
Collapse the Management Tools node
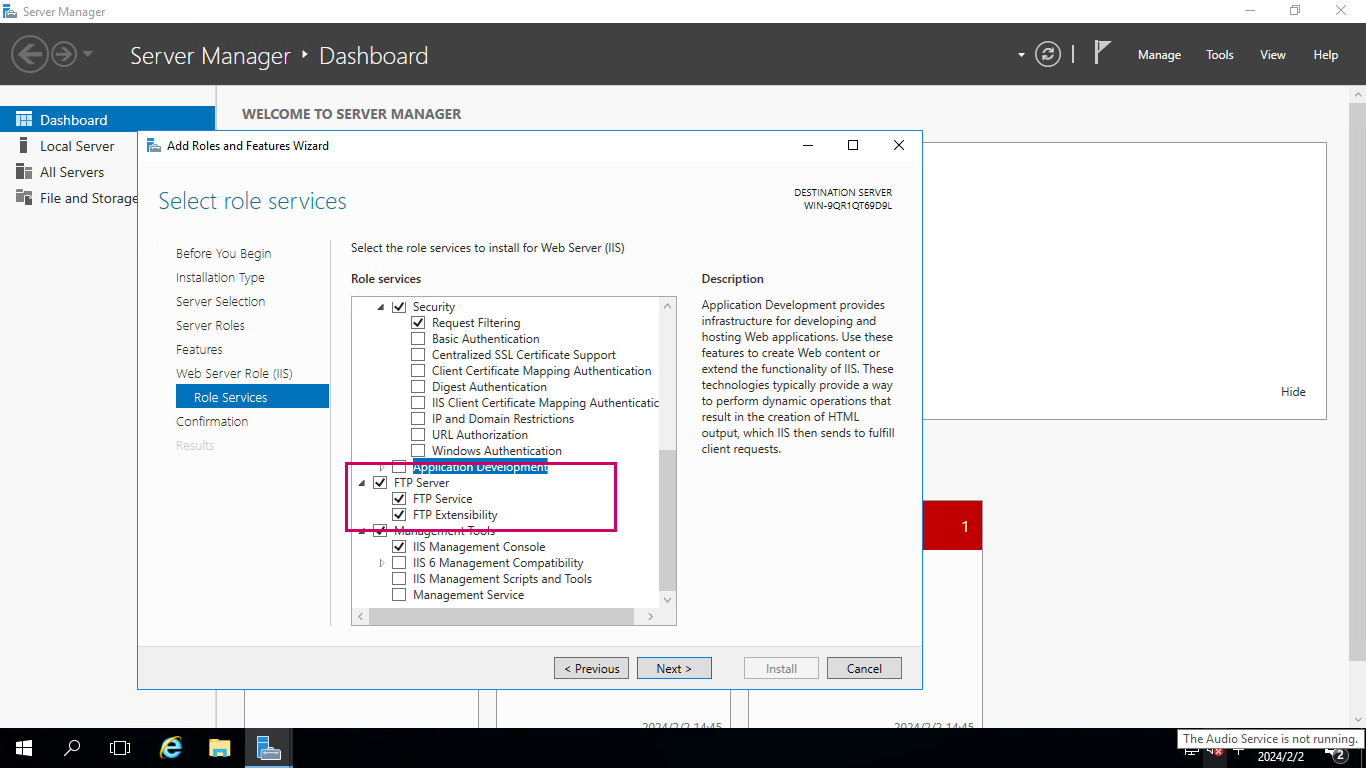point(362,531)
